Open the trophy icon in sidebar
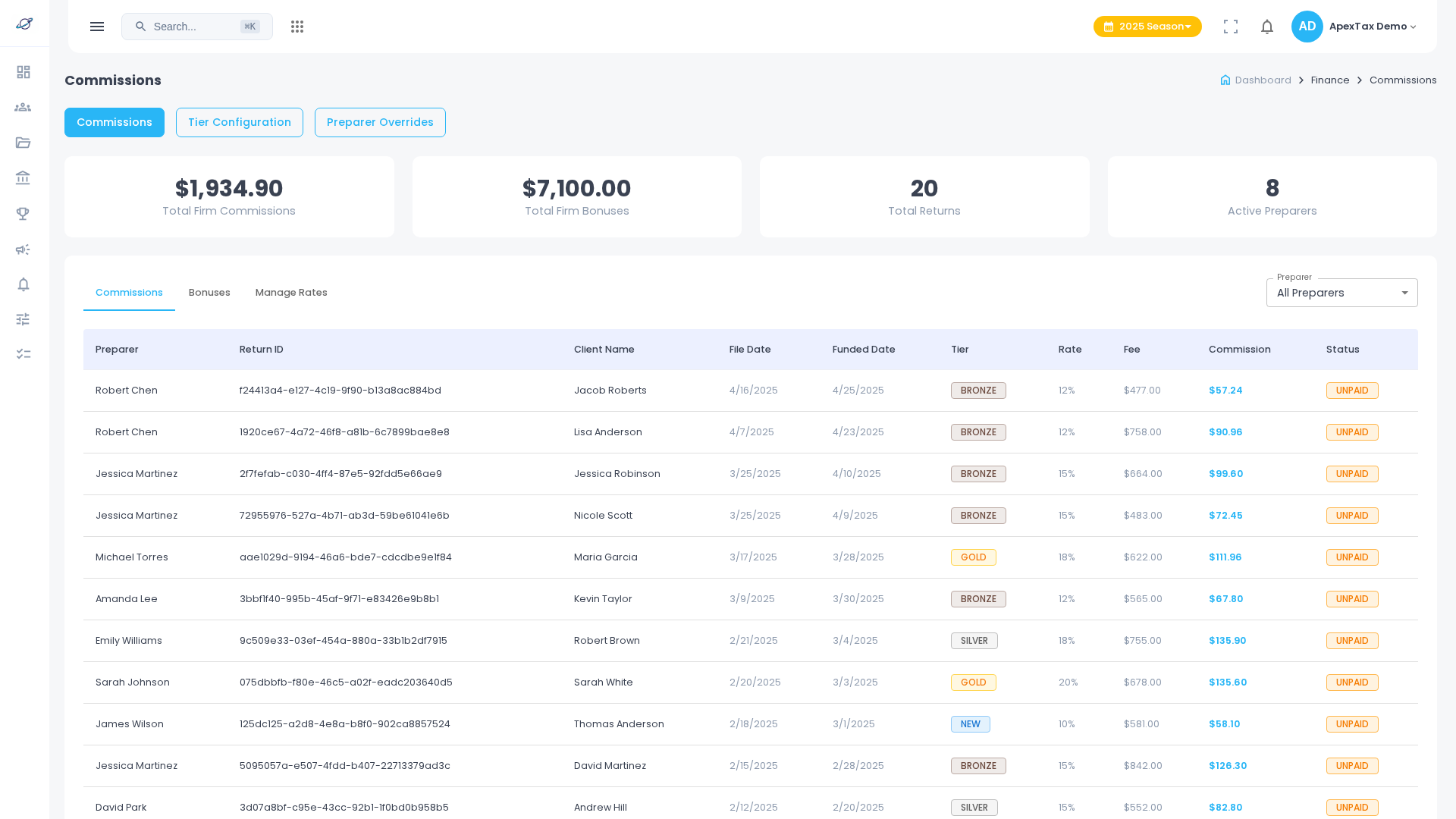The width and height of the screenshot is (1456, 819). pyautogui.click(x=24, y=214)
